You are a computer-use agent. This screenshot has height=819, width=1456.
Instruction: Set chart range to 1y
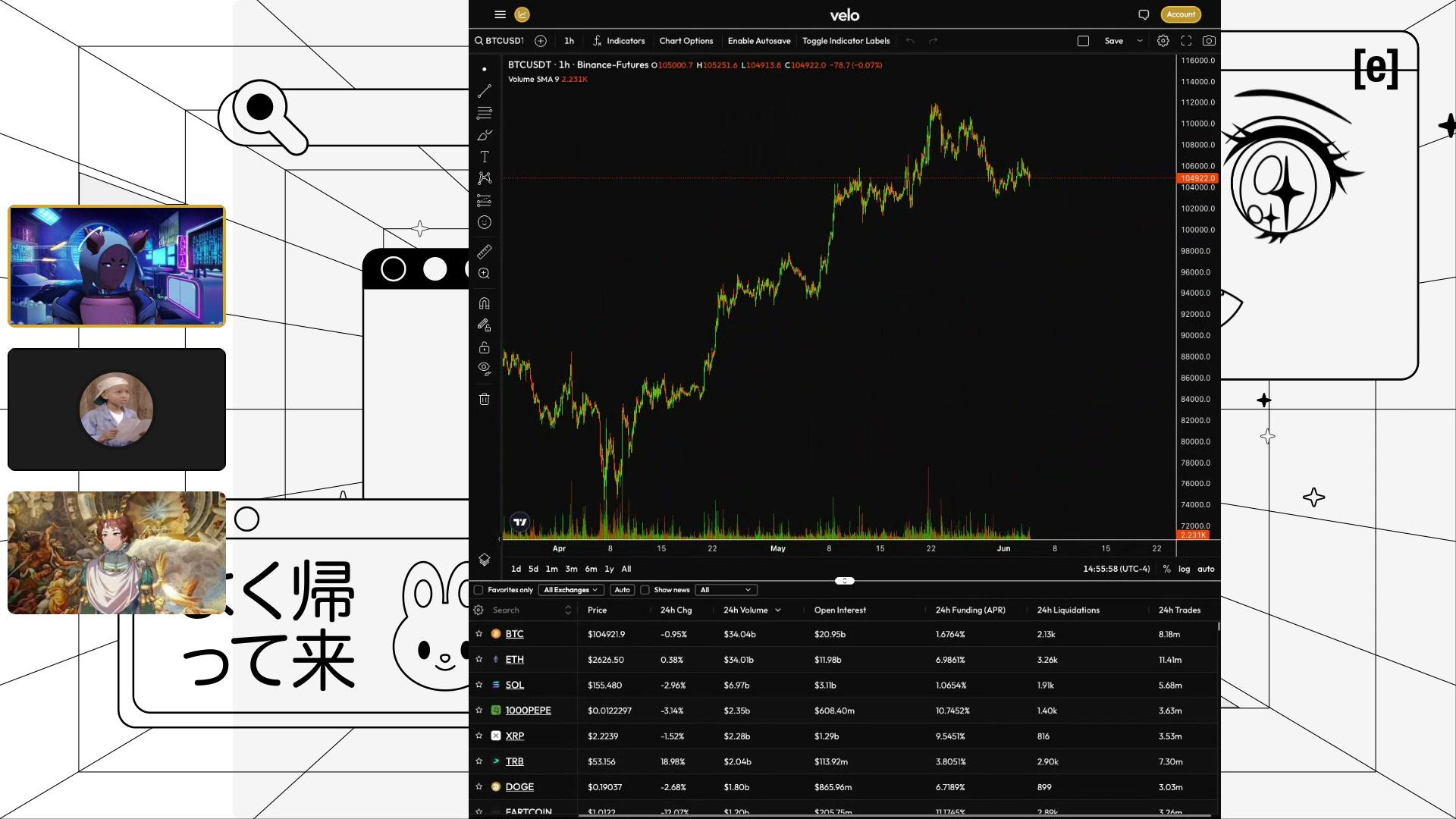pos(609,569)
